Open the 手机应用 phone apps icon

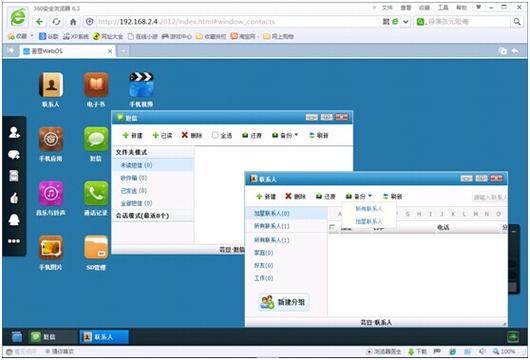[51, 139]
